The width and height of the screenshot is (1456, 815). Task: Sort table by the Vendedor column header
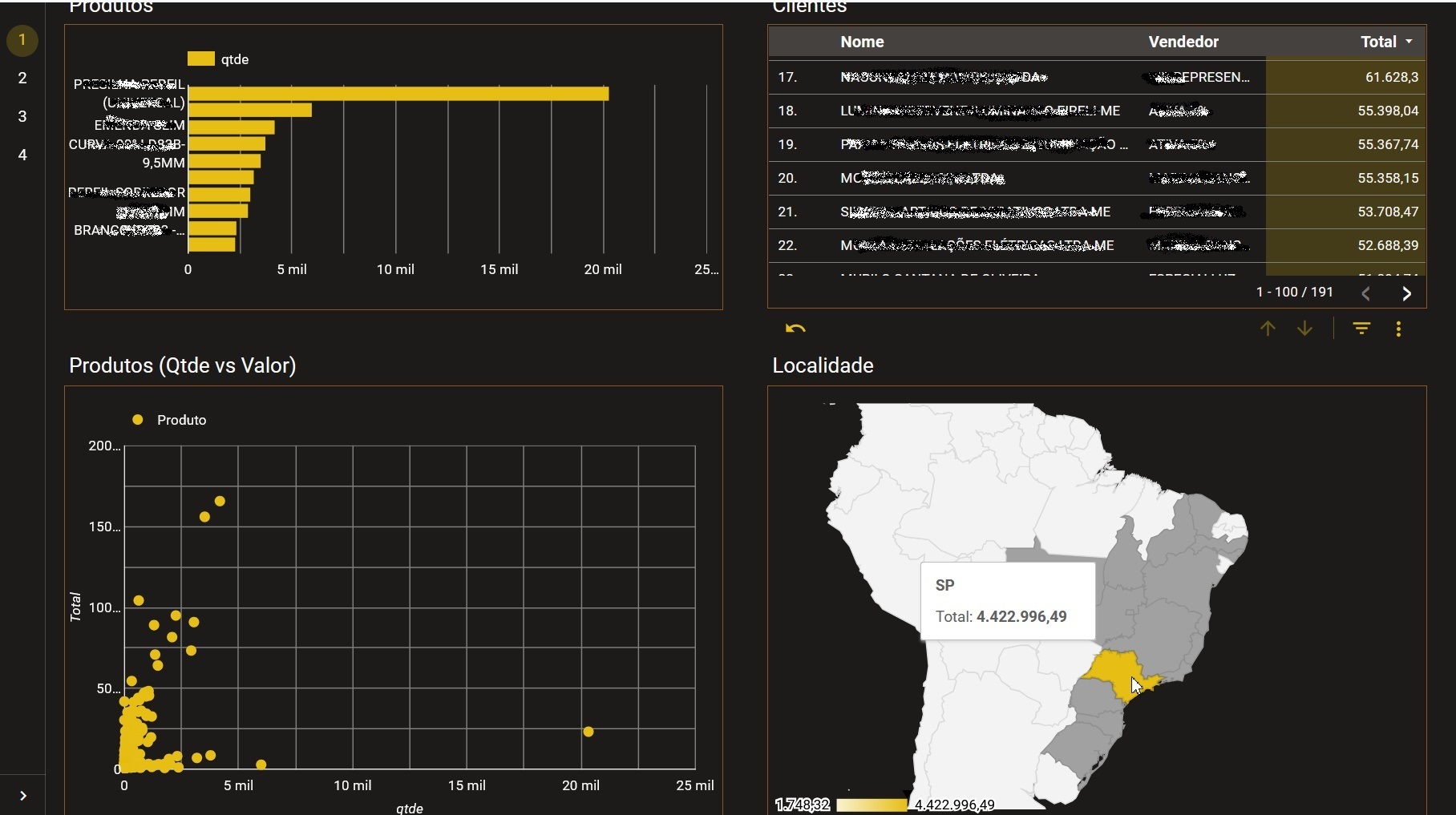point(1183,42)
